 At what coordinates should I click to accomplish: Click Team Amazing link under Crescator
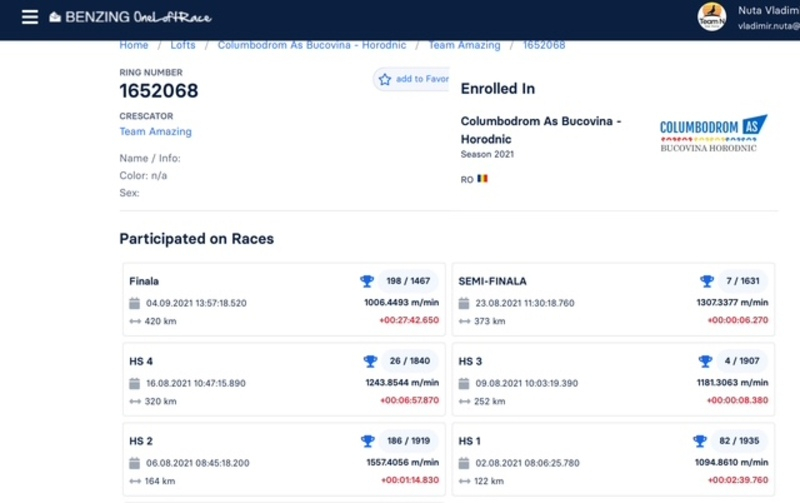(155, 131)
